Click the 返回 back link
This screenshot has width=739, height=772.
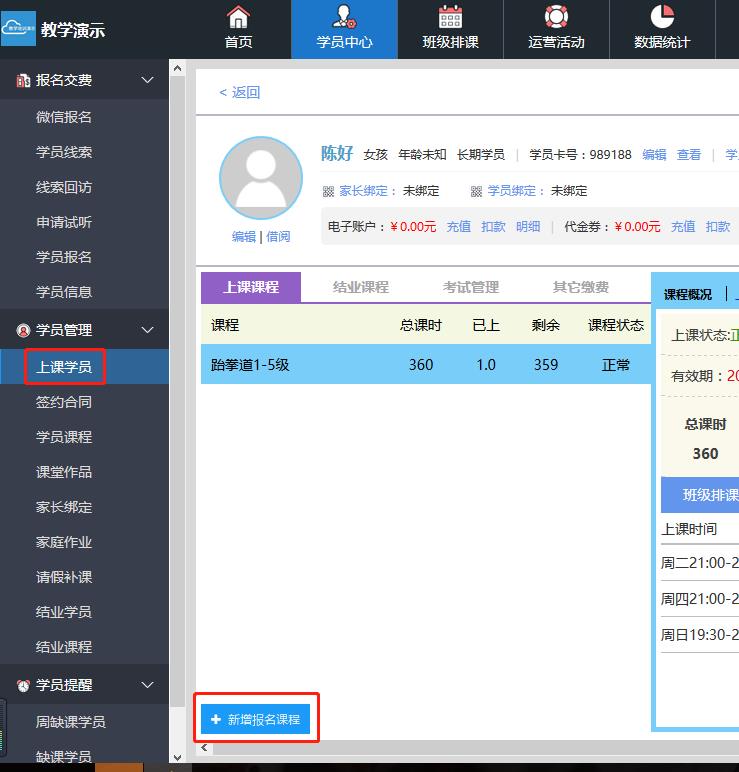240,92
